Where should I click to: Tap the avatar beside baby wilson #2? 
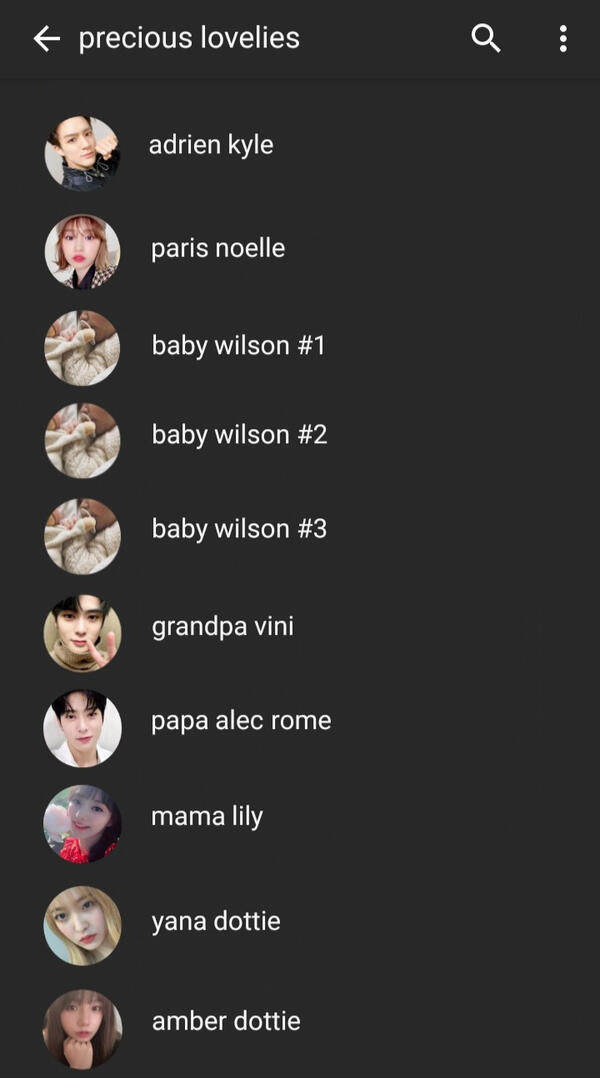pos(82,441)
